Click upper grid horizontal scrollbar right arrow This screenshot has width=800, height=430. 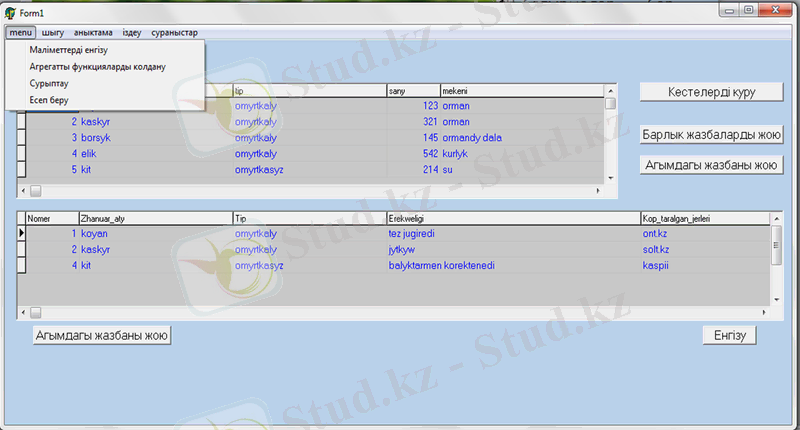pyautogui.click(x=598, y=191)
